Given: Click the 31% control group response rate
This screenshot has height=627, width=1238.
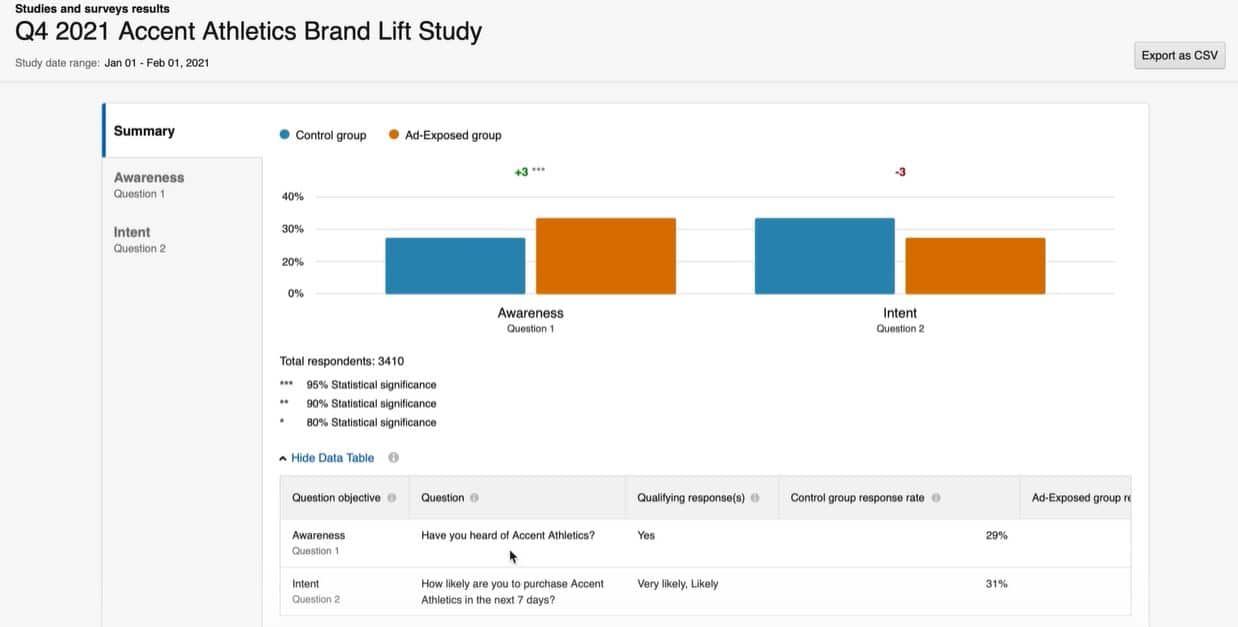Looking at the screenshot, I should click(996, 583).
